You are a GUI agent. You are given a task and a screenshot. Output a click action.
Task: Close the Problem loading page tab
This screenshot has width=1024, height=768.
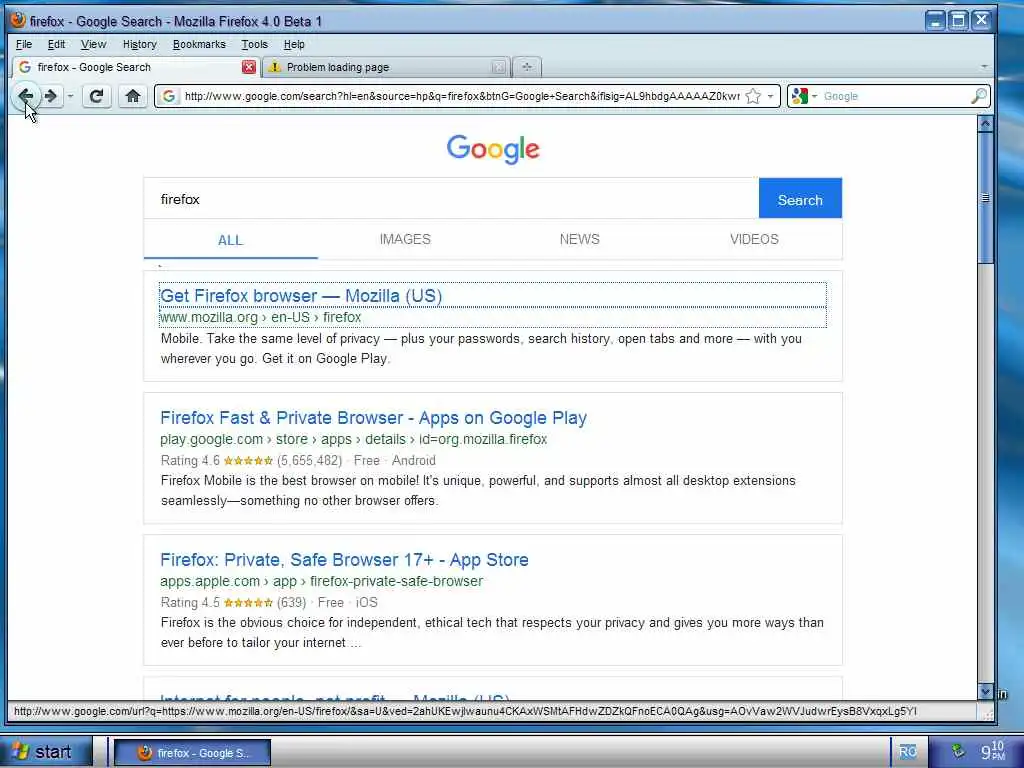click(x=498, y=67)
